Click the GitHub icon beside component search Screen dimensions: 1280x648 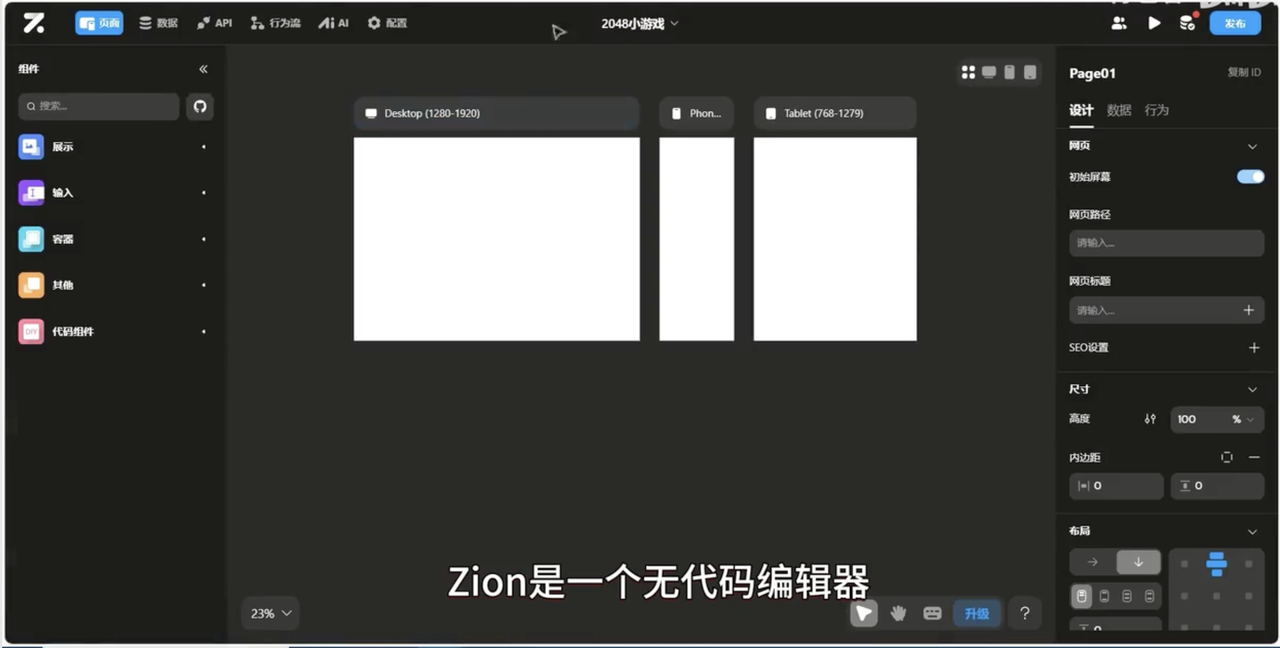[200, 106]
